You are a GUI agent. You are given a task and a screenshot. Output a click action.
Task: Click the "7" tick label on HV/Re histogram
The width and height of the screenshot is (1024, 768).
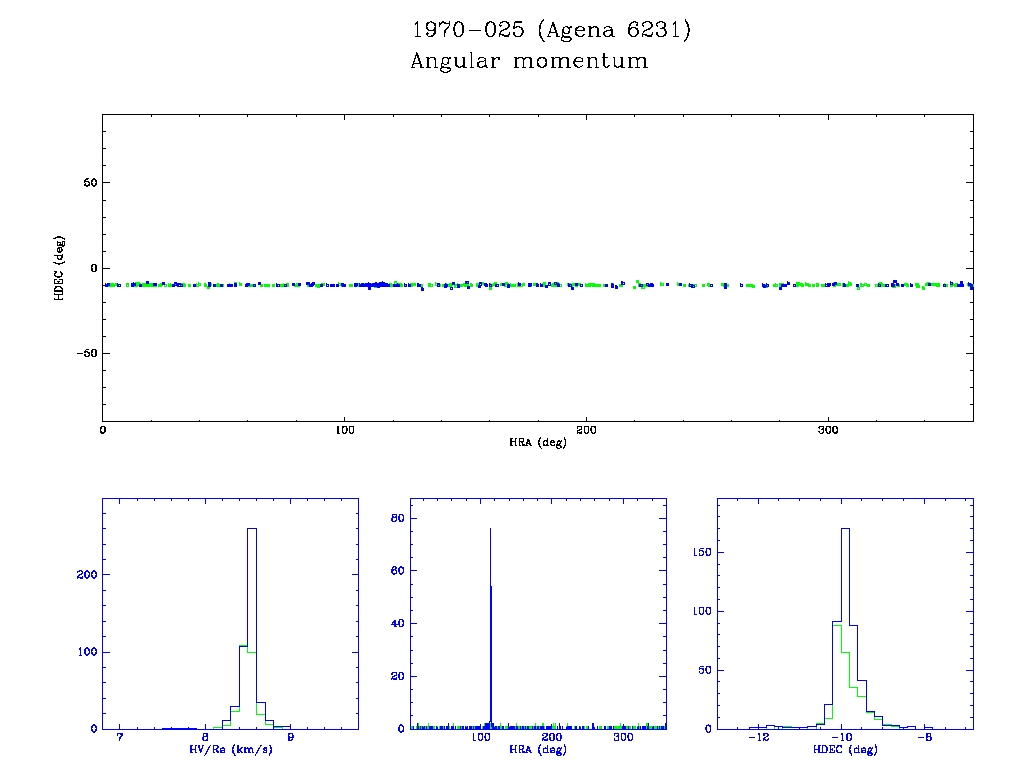point(120,738)
